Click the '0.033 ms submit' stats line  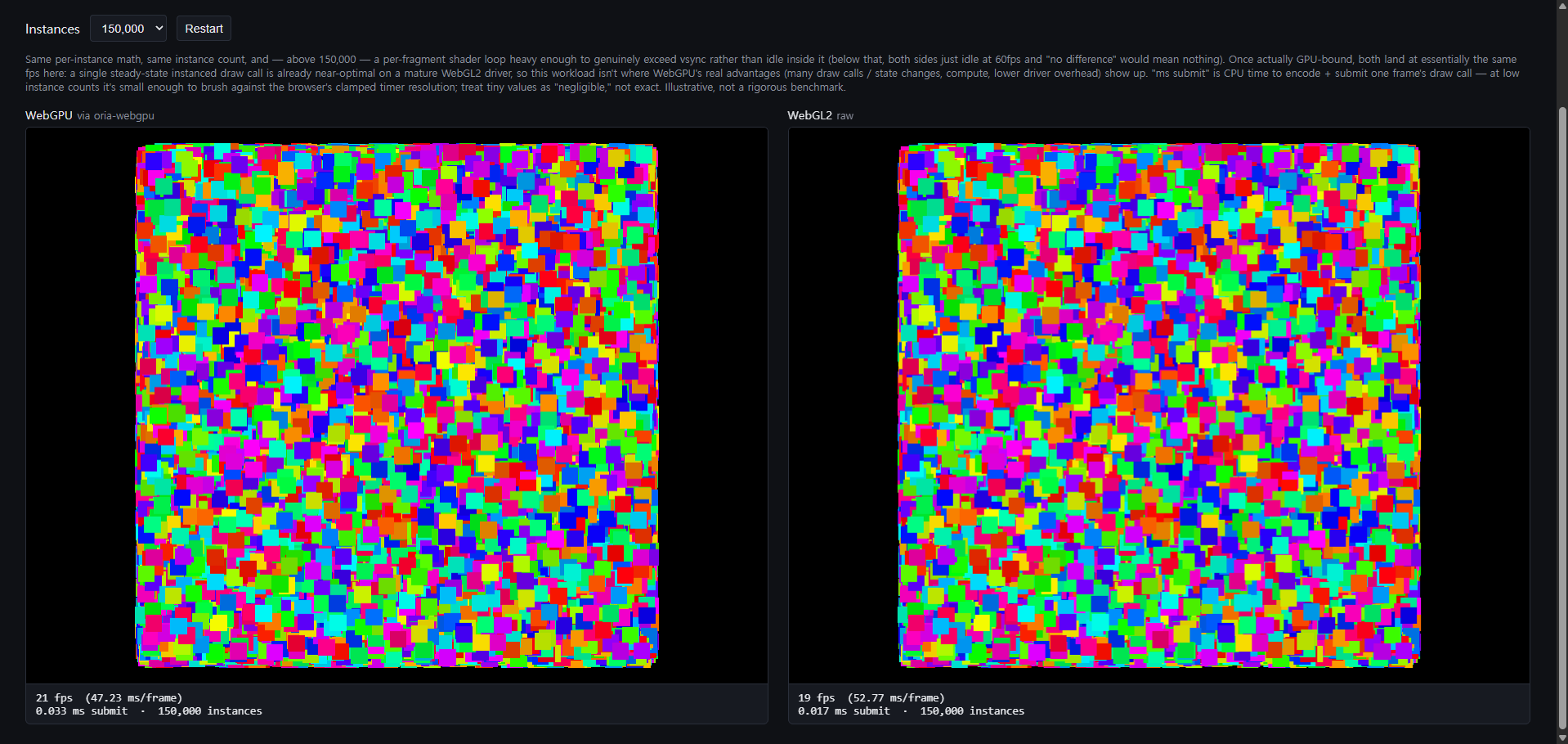coord(149,710)
